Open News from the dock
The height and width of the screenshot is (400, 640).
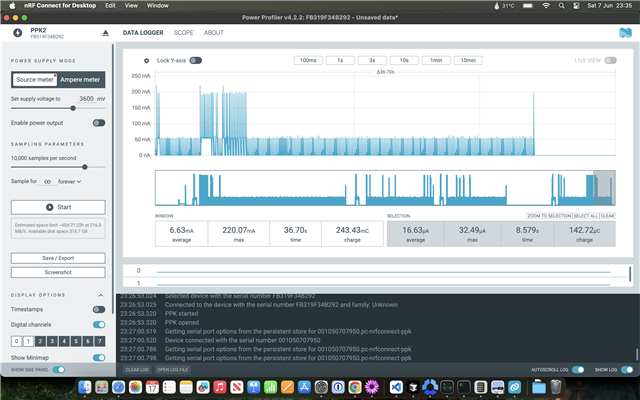(x=237, y=387)
